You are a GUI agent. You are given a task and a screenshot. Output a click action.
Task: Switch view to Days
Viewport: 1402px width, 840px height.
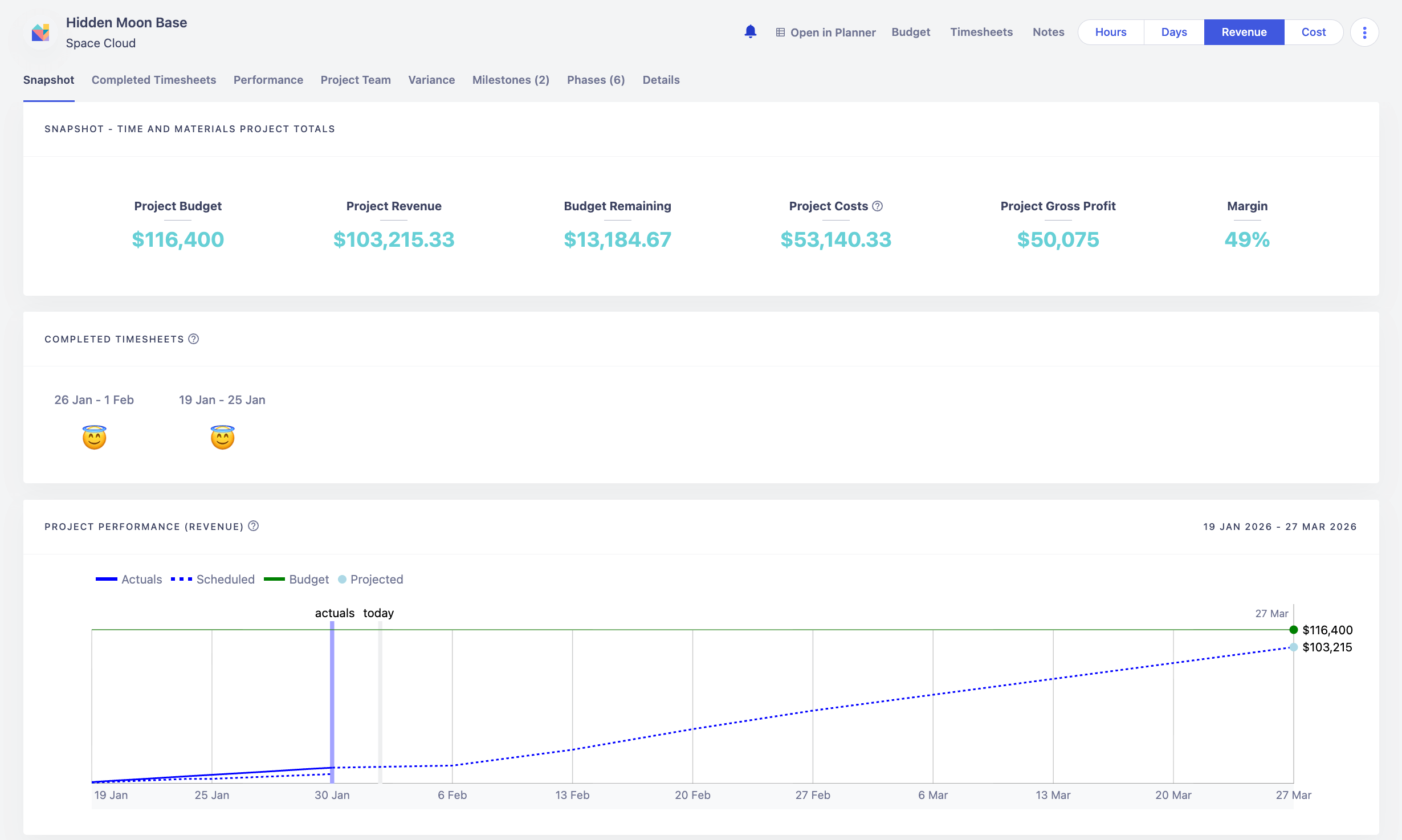coord(1173,32)
